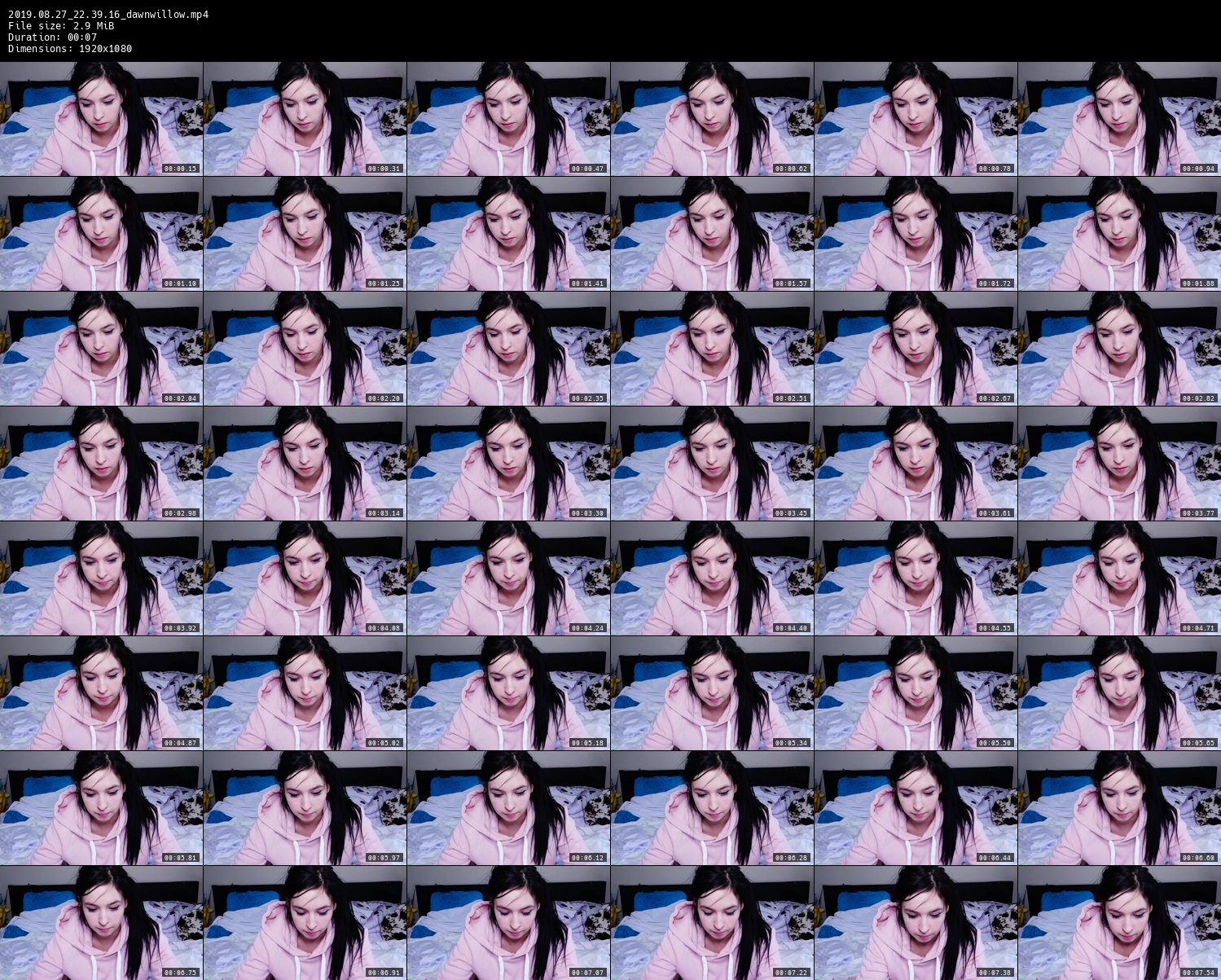Select the frame at timestamp 00:01.57
Image resolution: width=1221 pixels, height=980 pixels.
(712, 234)
